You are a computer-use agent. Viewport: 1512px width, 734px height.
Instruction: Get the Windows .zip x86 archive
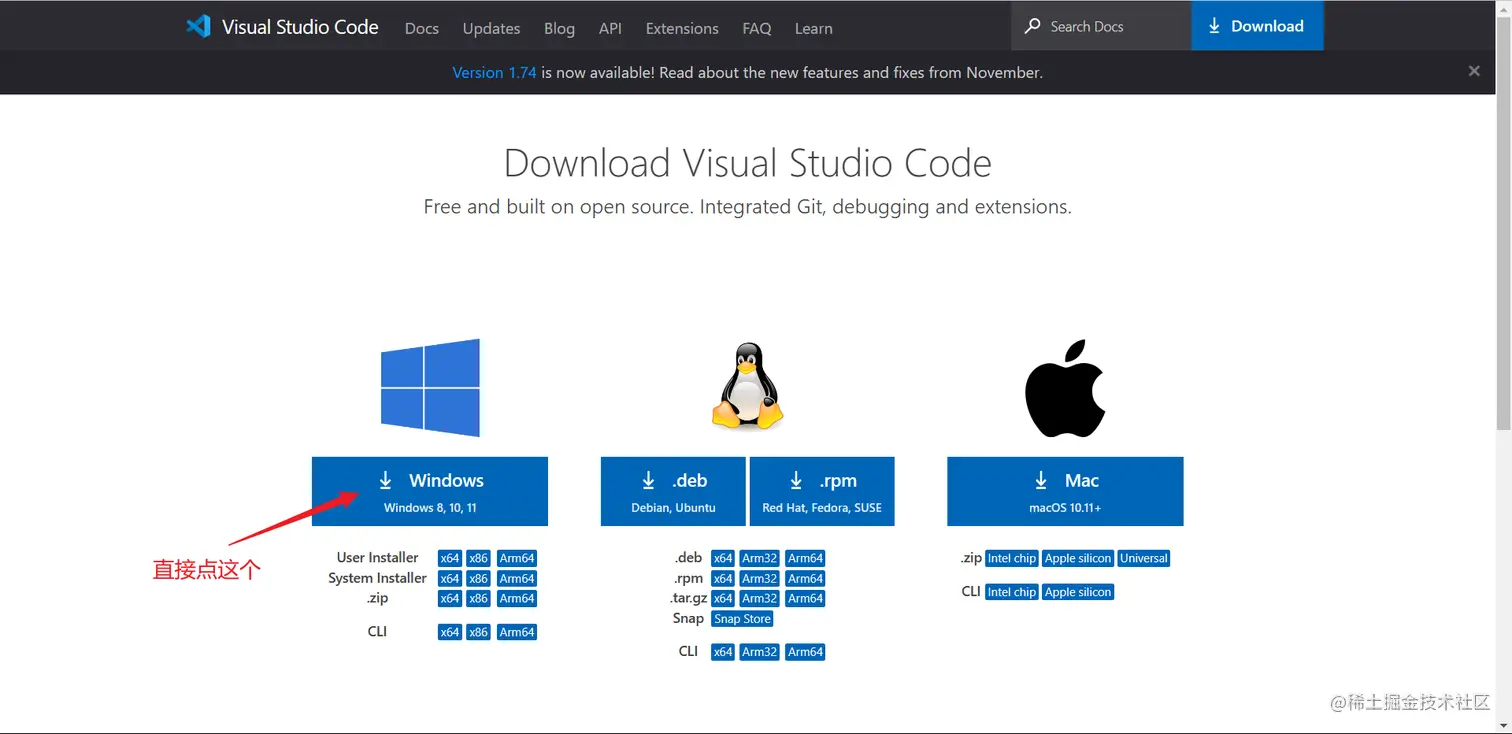[x=479, y=598]
